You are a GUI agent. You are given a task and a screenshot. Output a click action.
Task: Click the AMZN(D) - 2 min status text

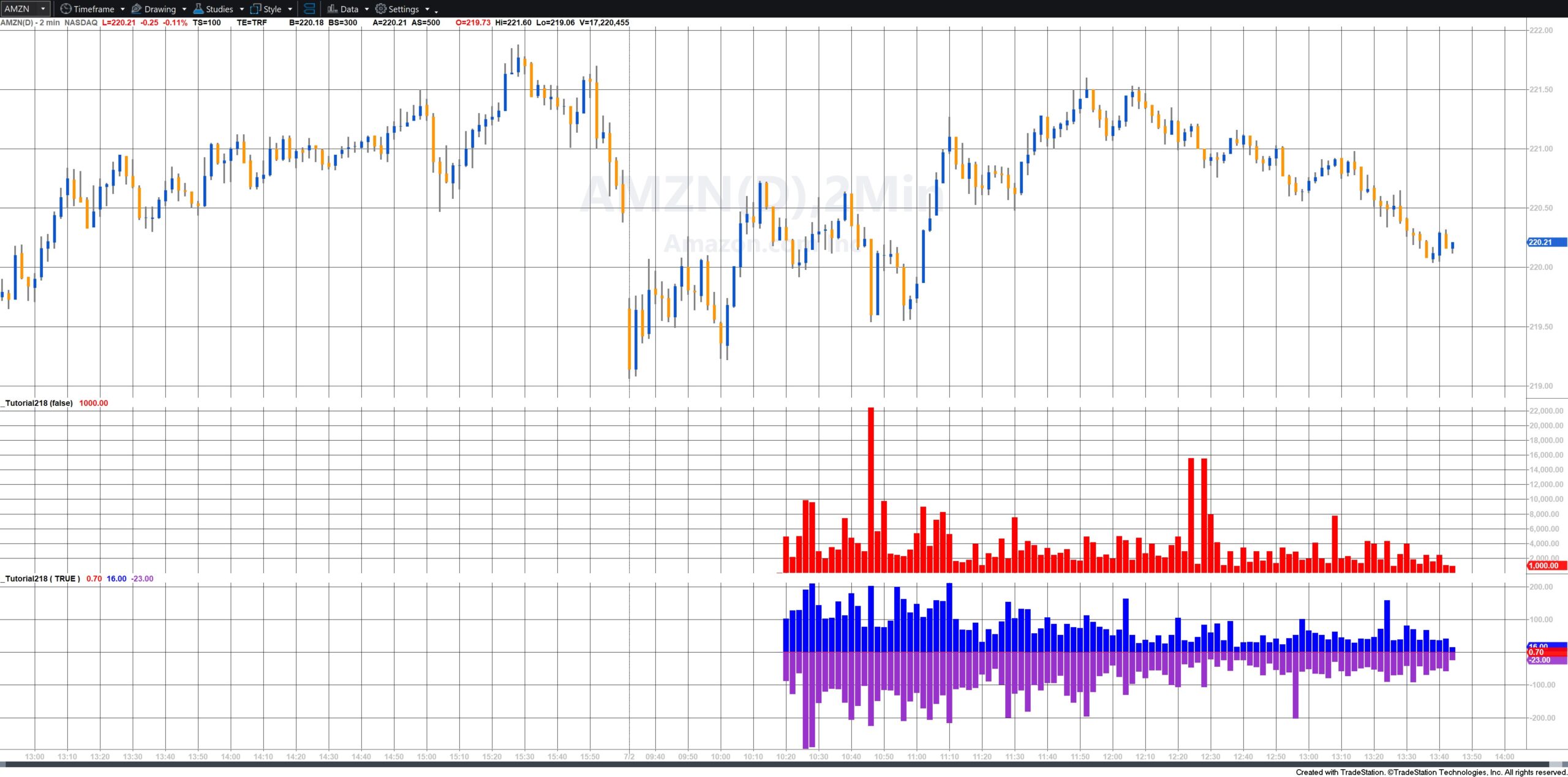[31, 23]
